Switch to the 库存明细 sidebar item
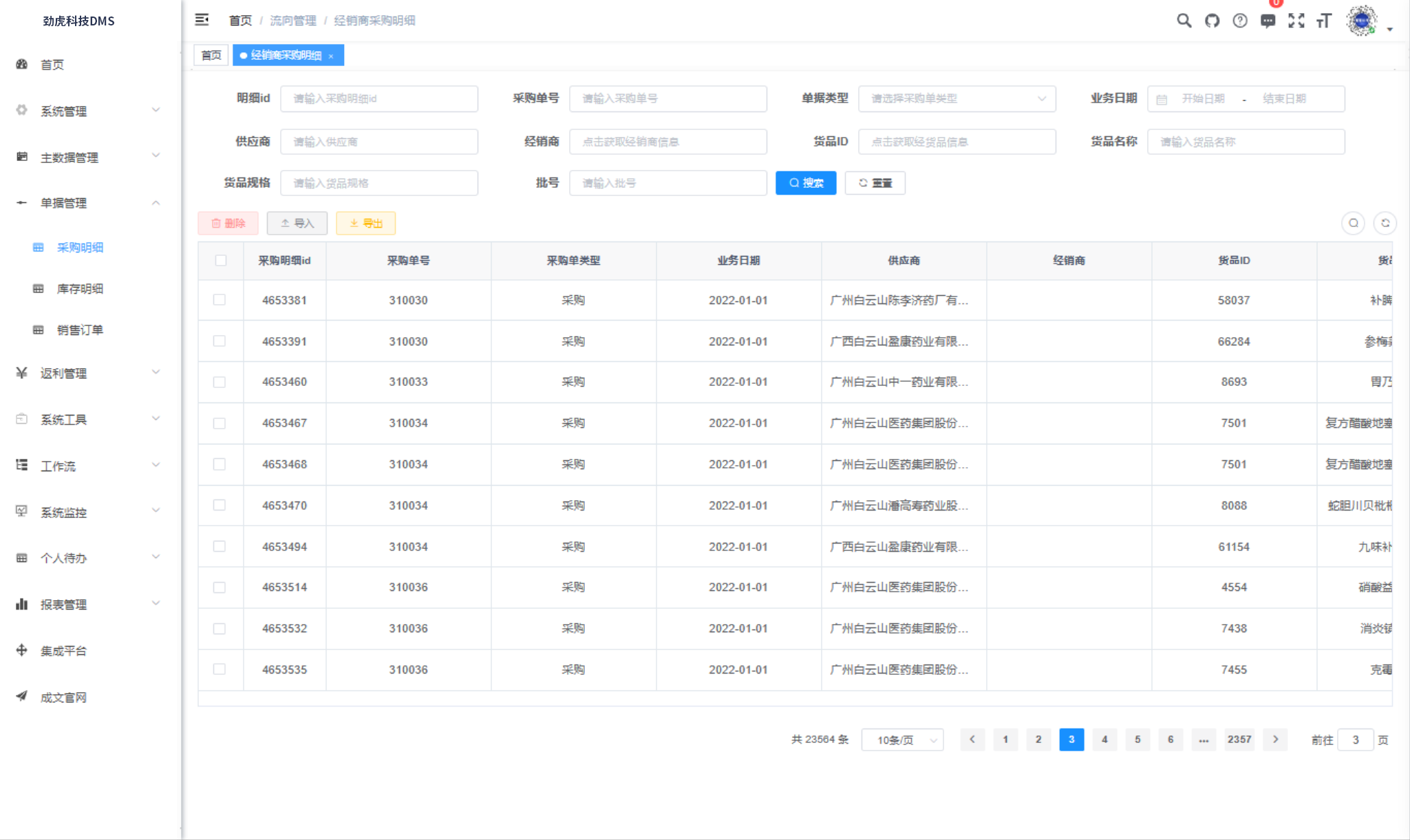This screenshot has width=1410, height=840. pyautogui.click(x=79, y=289)
